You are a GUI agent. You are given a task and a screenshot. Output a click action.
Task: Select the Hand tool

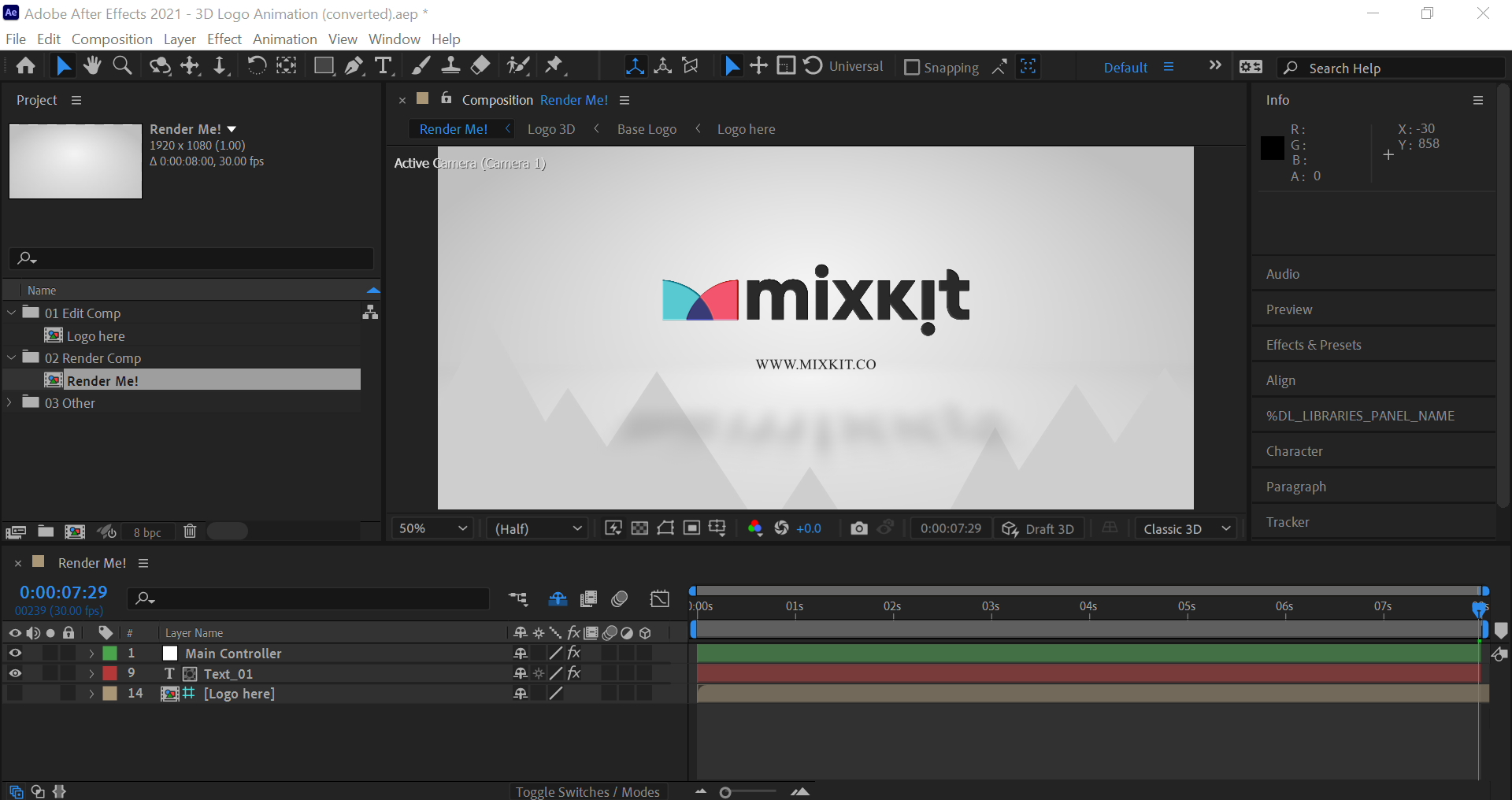point(92,66)
